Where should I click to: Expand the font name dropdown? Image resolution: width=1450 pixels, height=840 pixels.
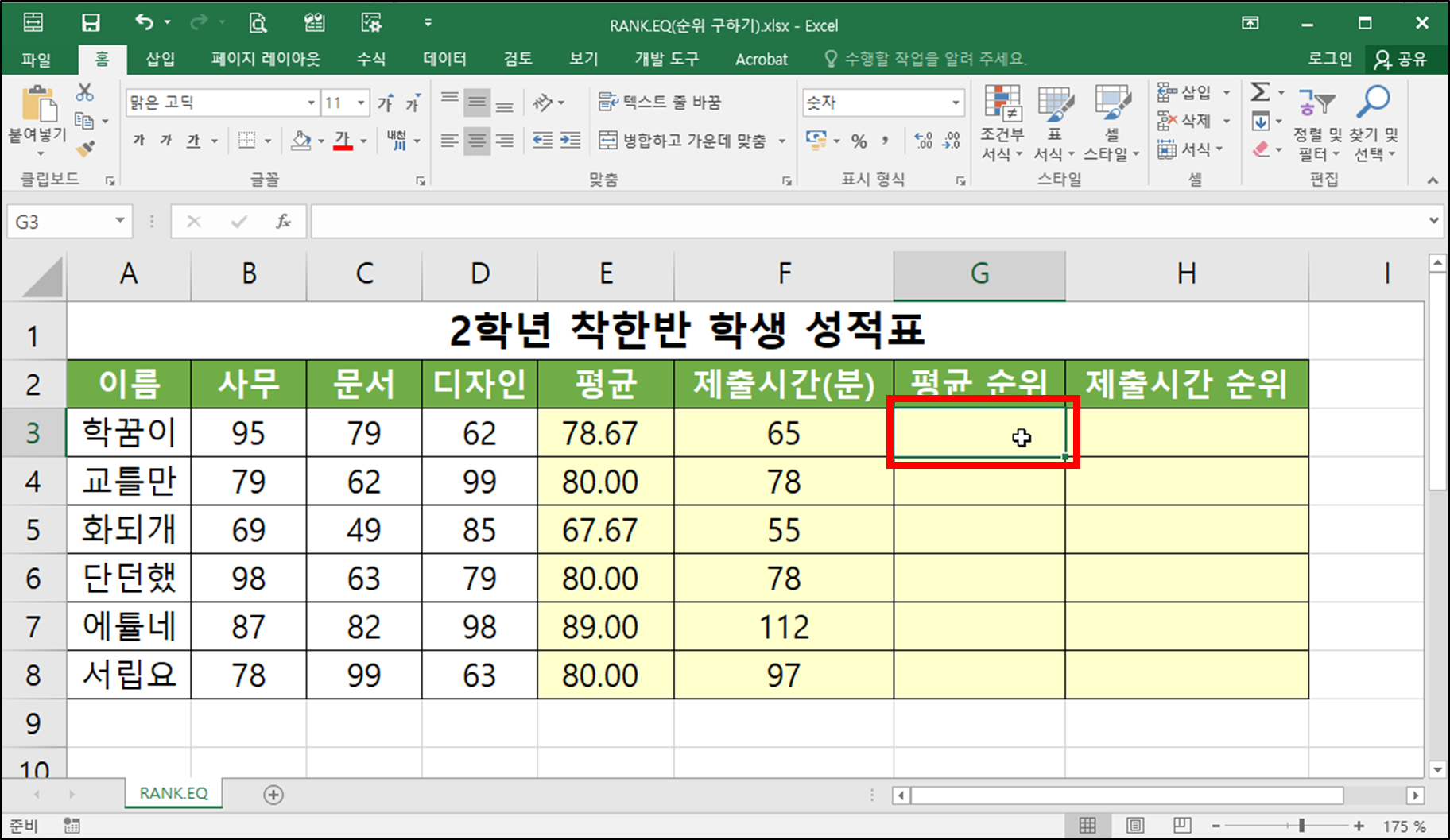[311, 103]
